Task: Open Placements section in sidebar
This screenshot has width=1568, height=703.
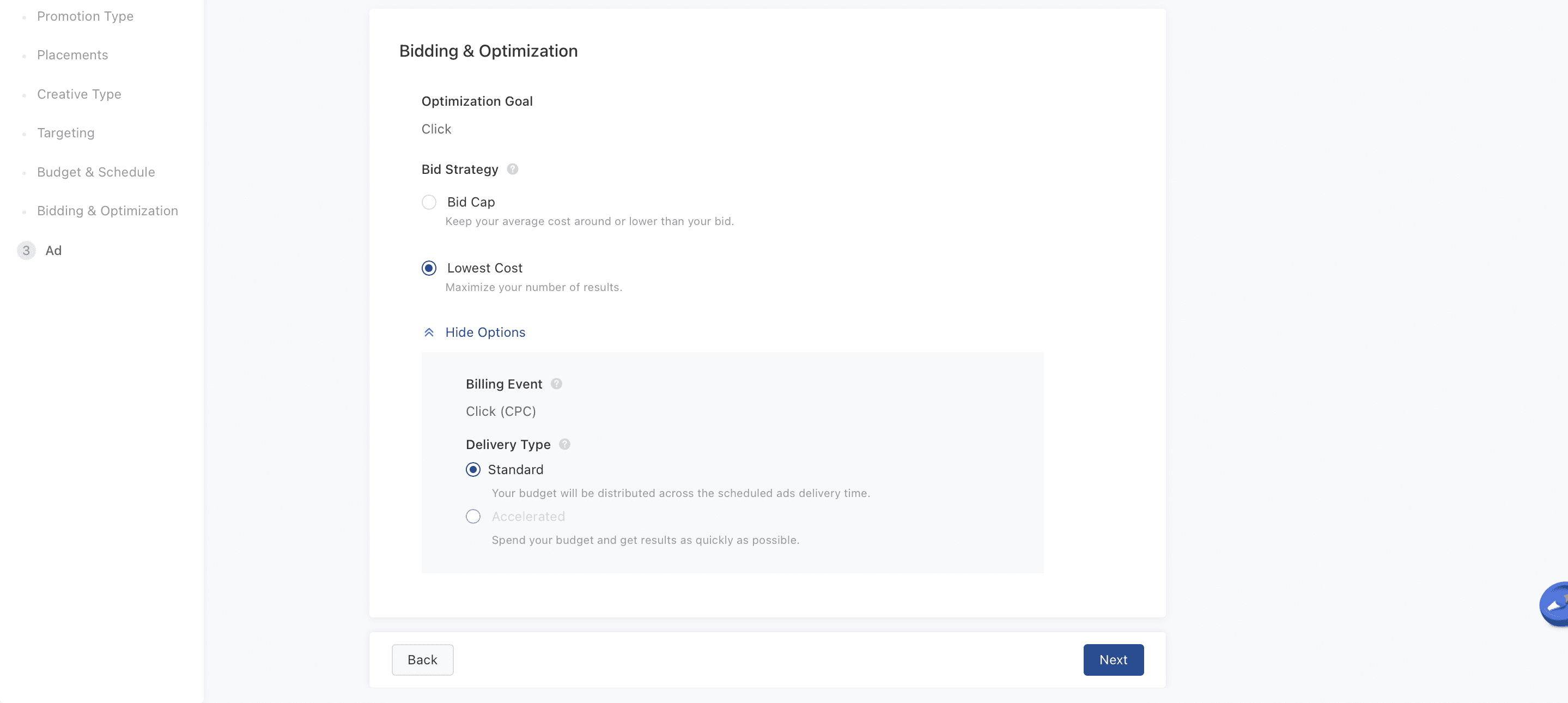Action: [72, 56]
